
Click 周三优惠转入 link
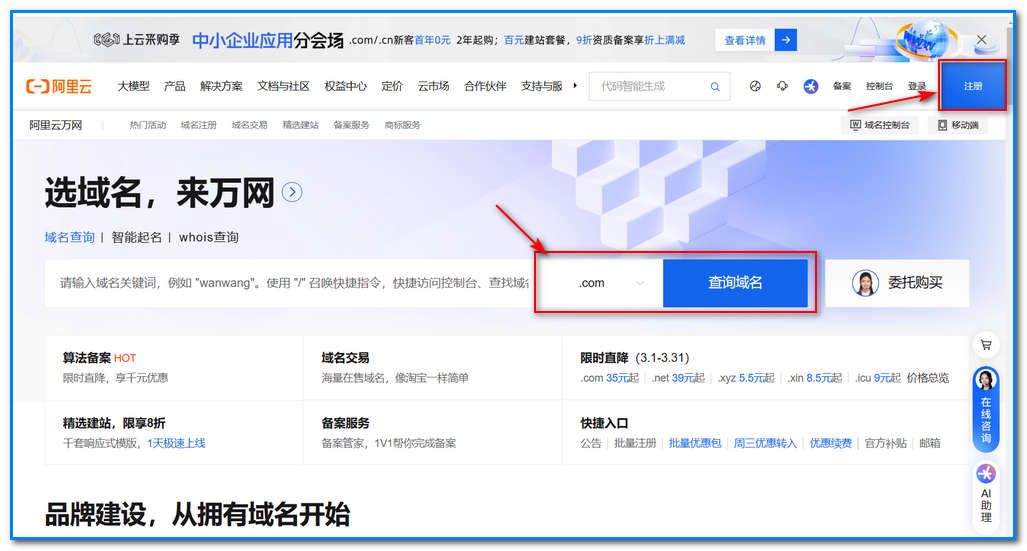tap(765, 444)
